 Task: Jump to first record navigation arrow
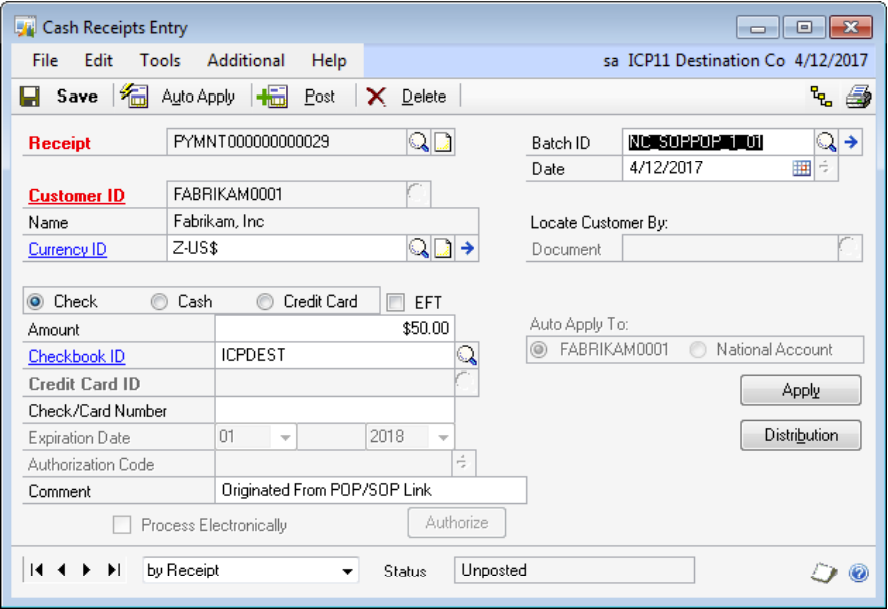[x=37, y=570]
